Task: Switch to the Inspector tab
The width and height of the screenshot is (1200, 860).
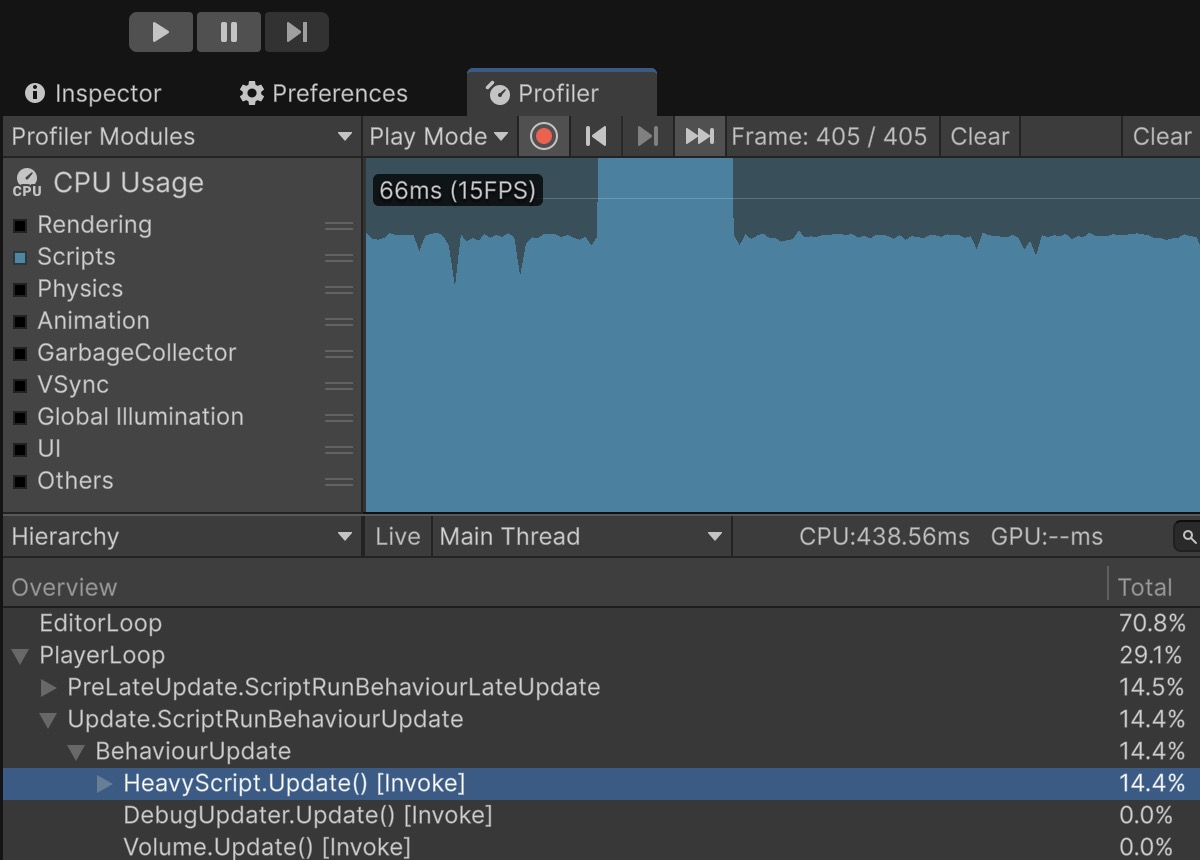Action: [x=93, y=94]
